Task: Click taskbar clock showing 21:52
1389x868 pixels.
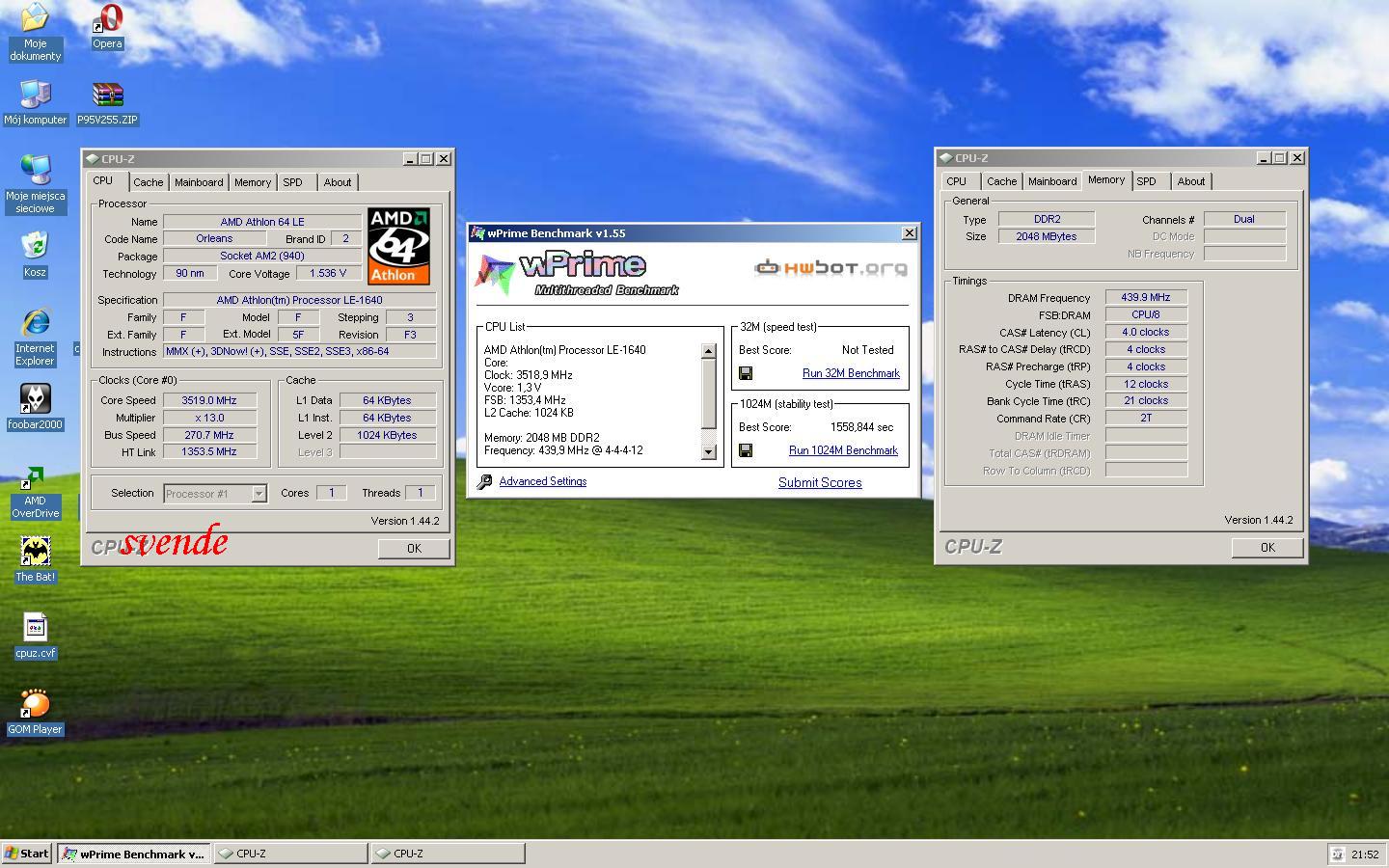Action: (x=1365, y=854)
